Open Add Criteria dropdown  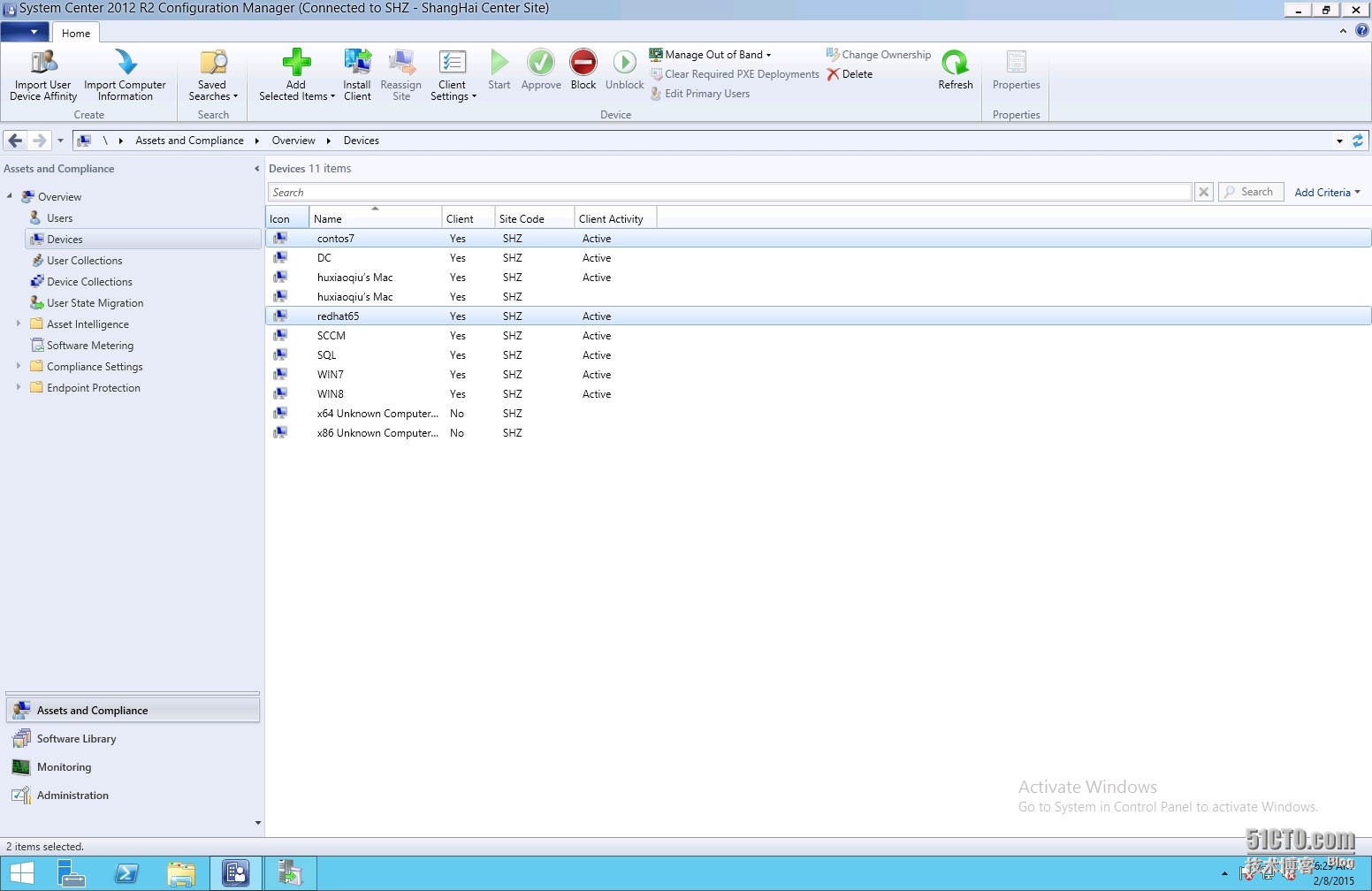click(1327, 192)
